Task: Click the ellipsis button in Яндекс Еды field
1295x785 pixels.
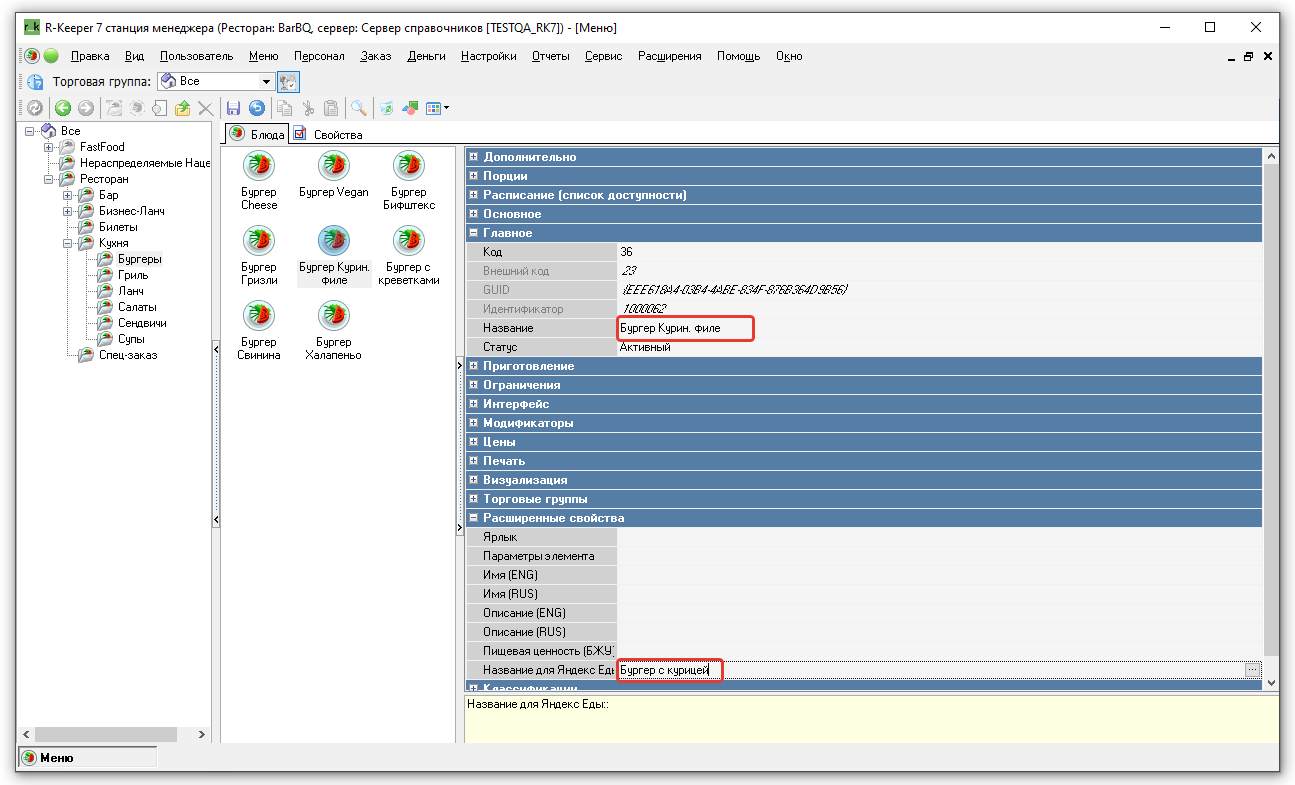Action: (x=1253, y=670)
